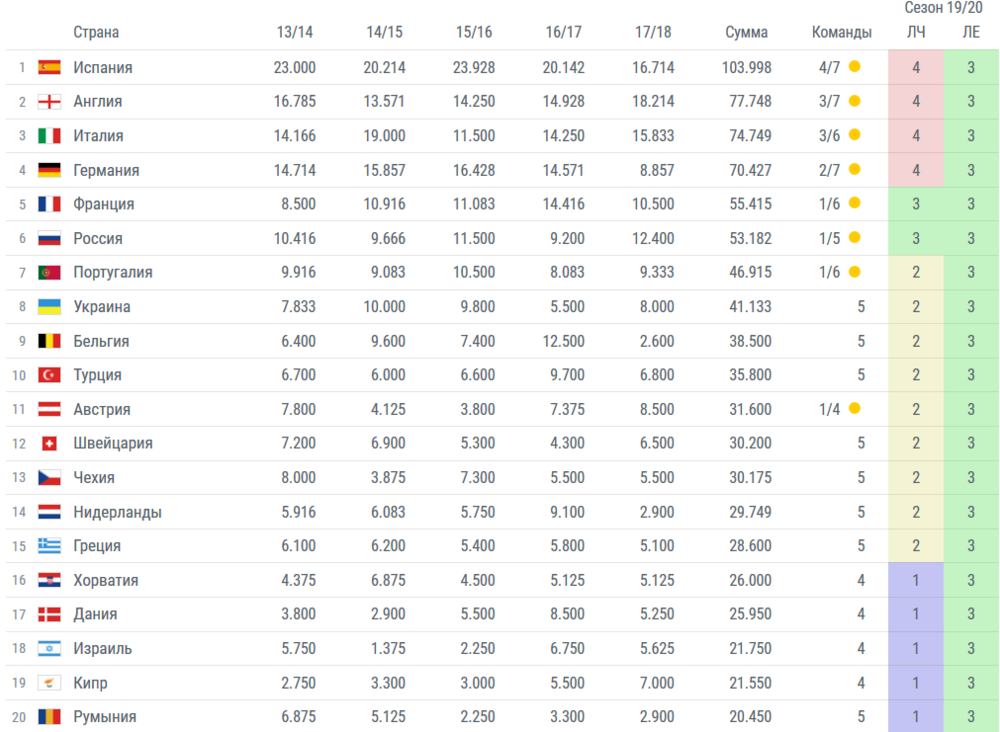Click the Romania flag icon

tap(49, 717)
